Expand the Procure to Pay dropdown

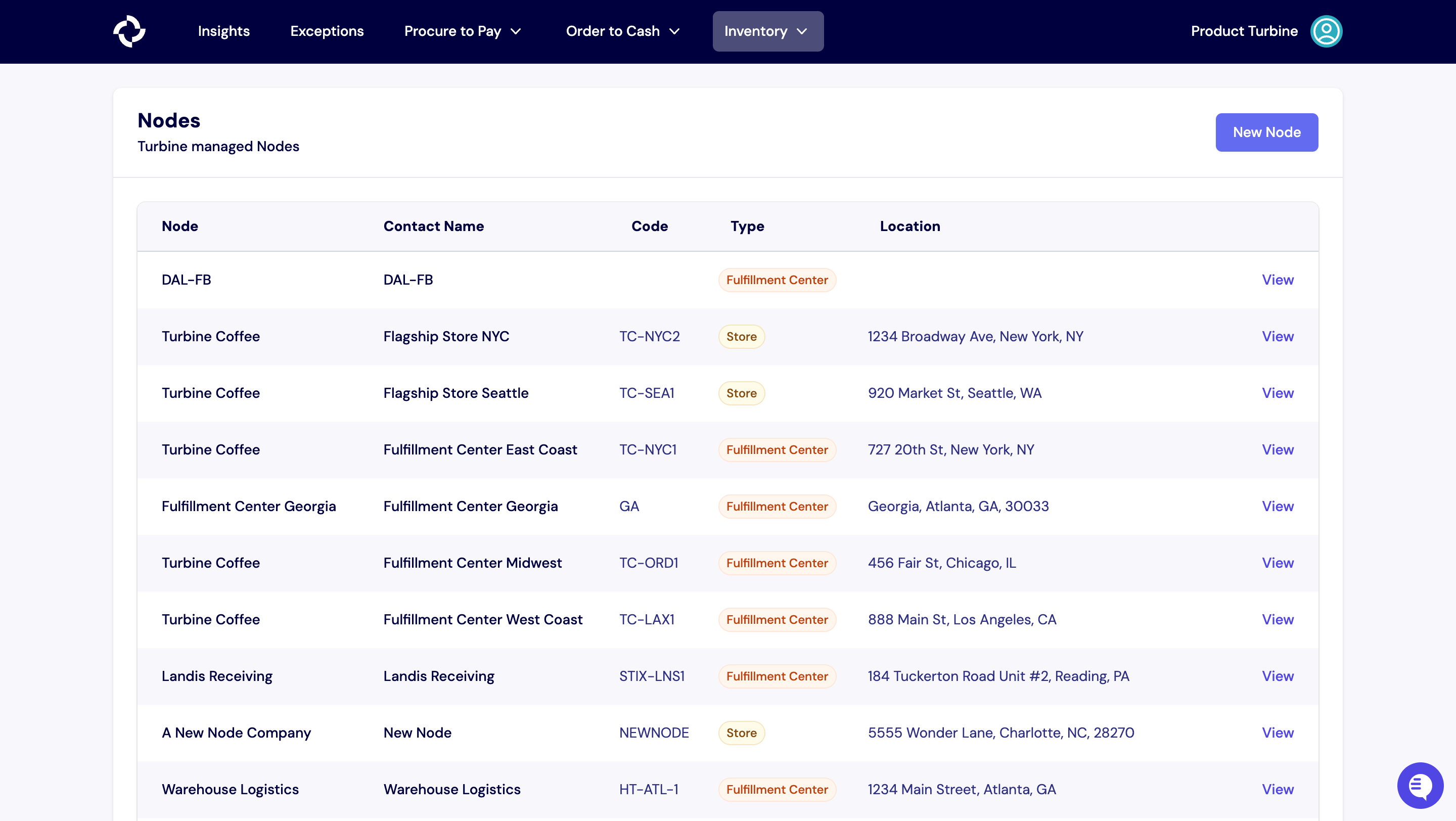pos(463,31)
